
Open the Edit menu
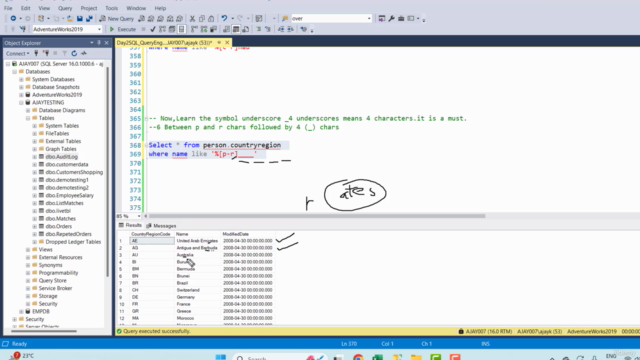[25, 8]
